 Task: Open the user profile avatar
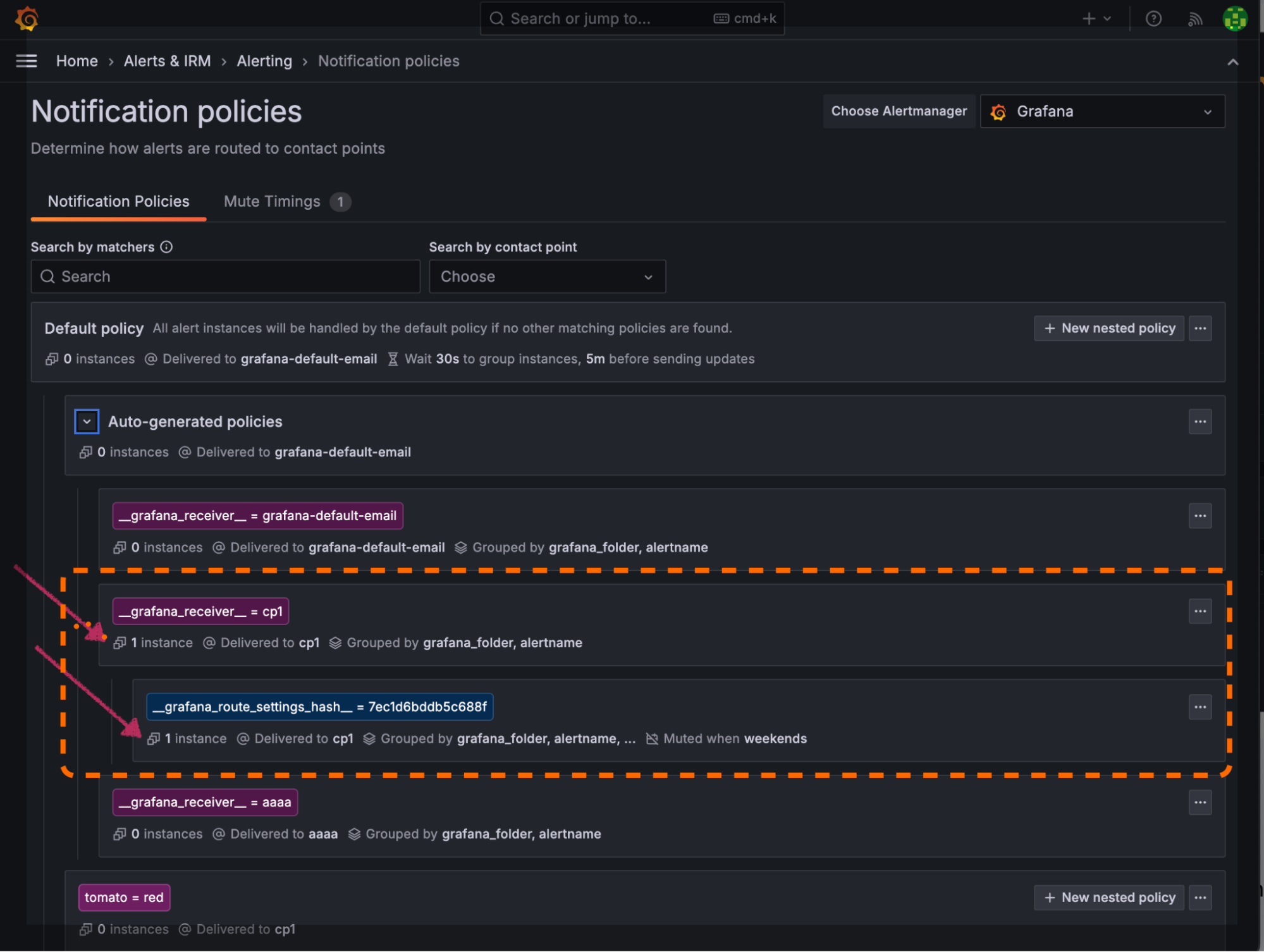[1234, 18]
